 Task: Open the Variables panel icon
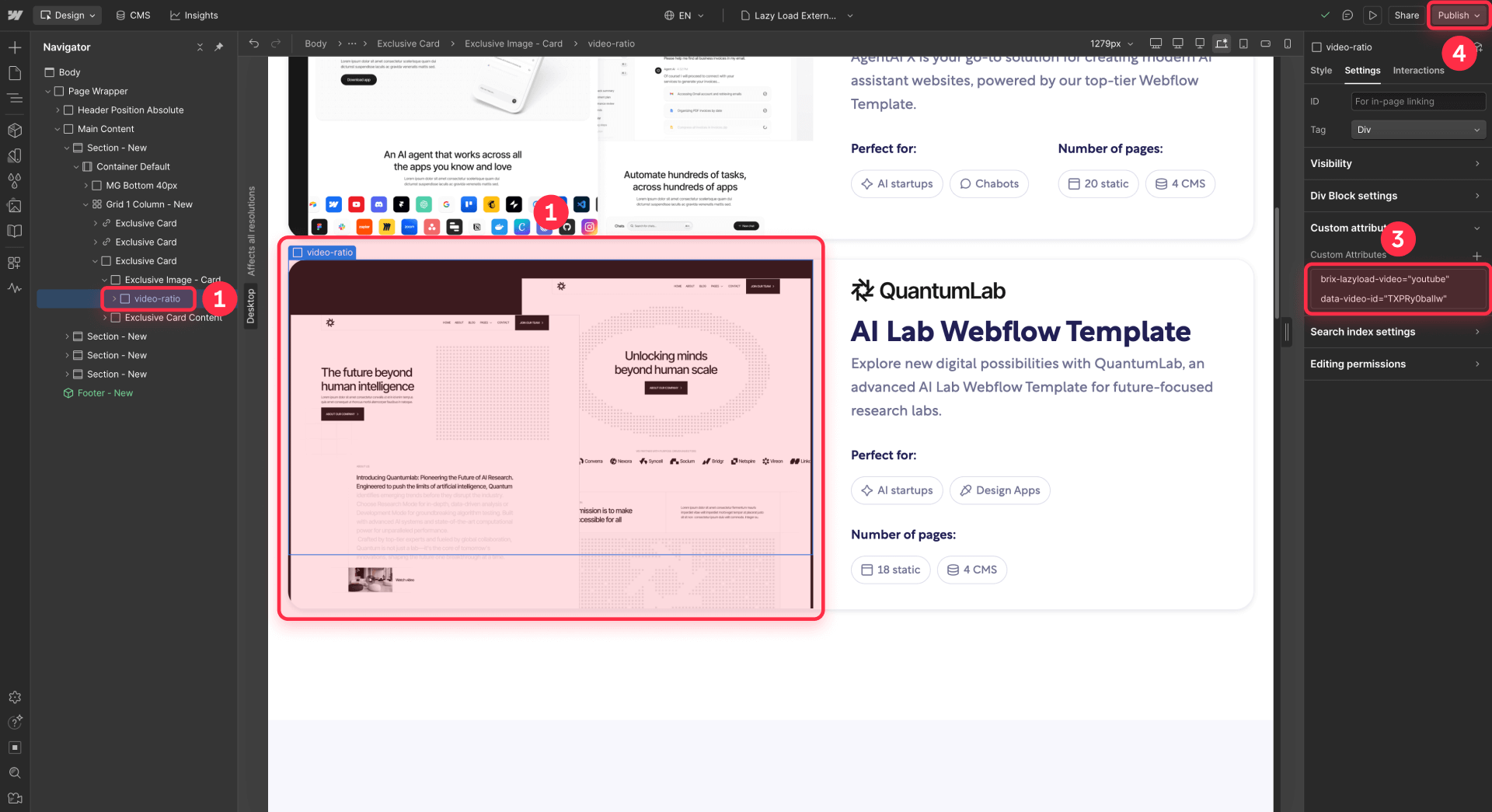(15, 155)
